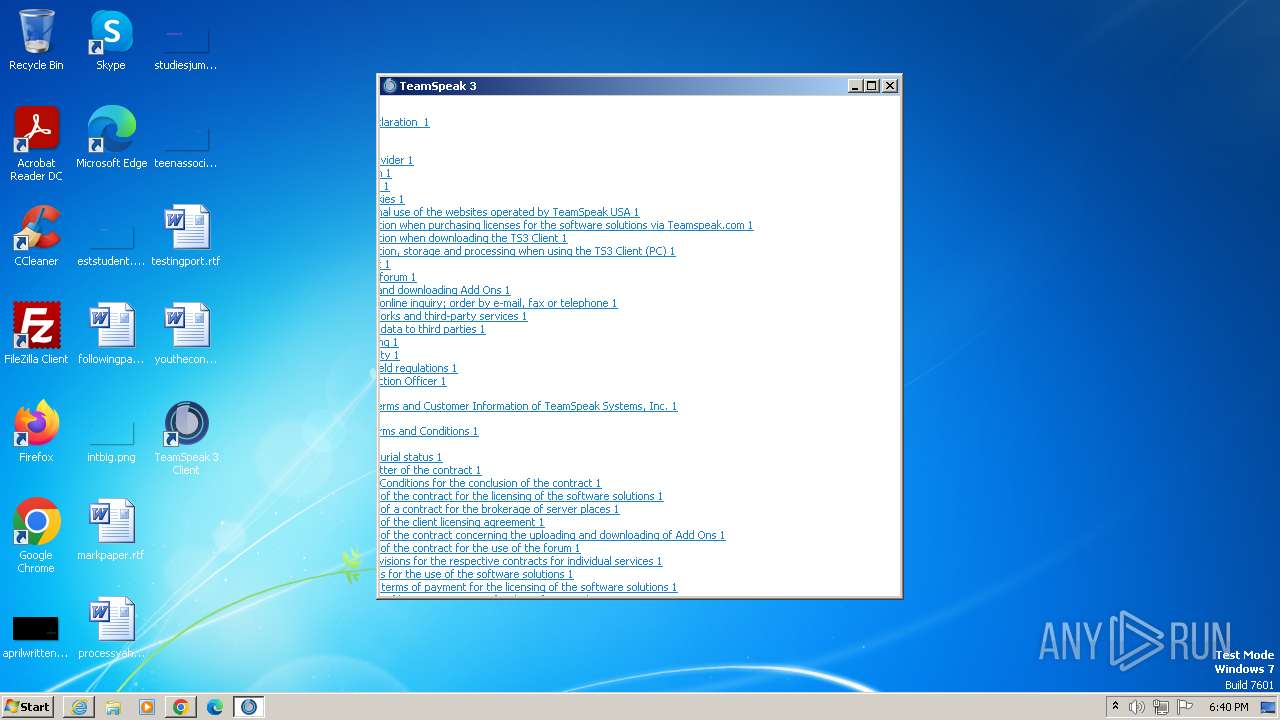Click the 6:40 PM taskbar clock
The image size is (1280, 720).
(1228, 707)
